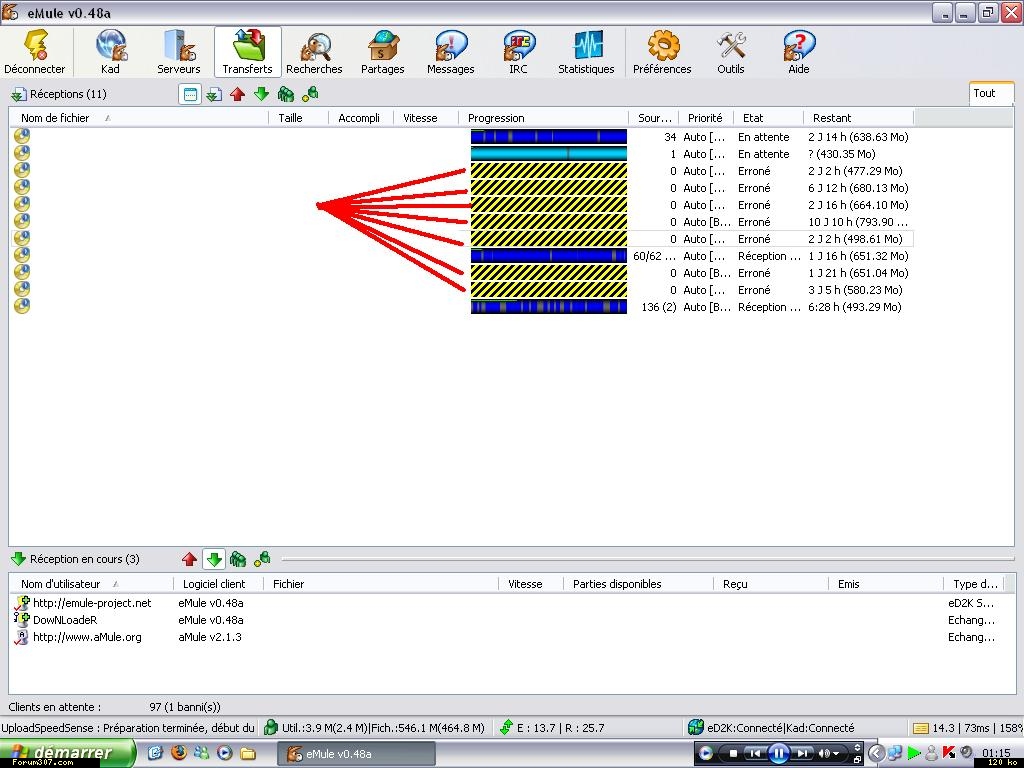Screen dimensions: 1024x768
Task: Click the green down arrow in Réceptions toolbar
Action: tap(262, 95)
